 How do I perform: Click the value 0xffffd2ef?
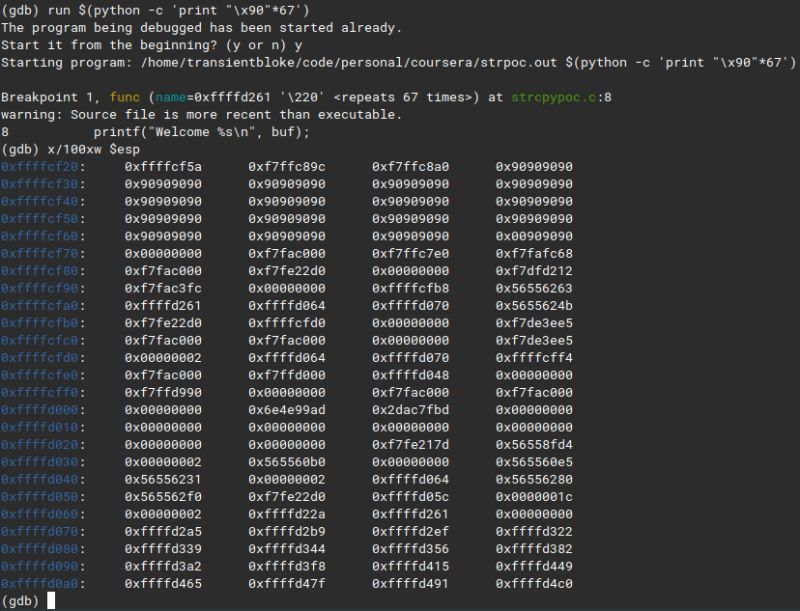(x=410, y=531)
